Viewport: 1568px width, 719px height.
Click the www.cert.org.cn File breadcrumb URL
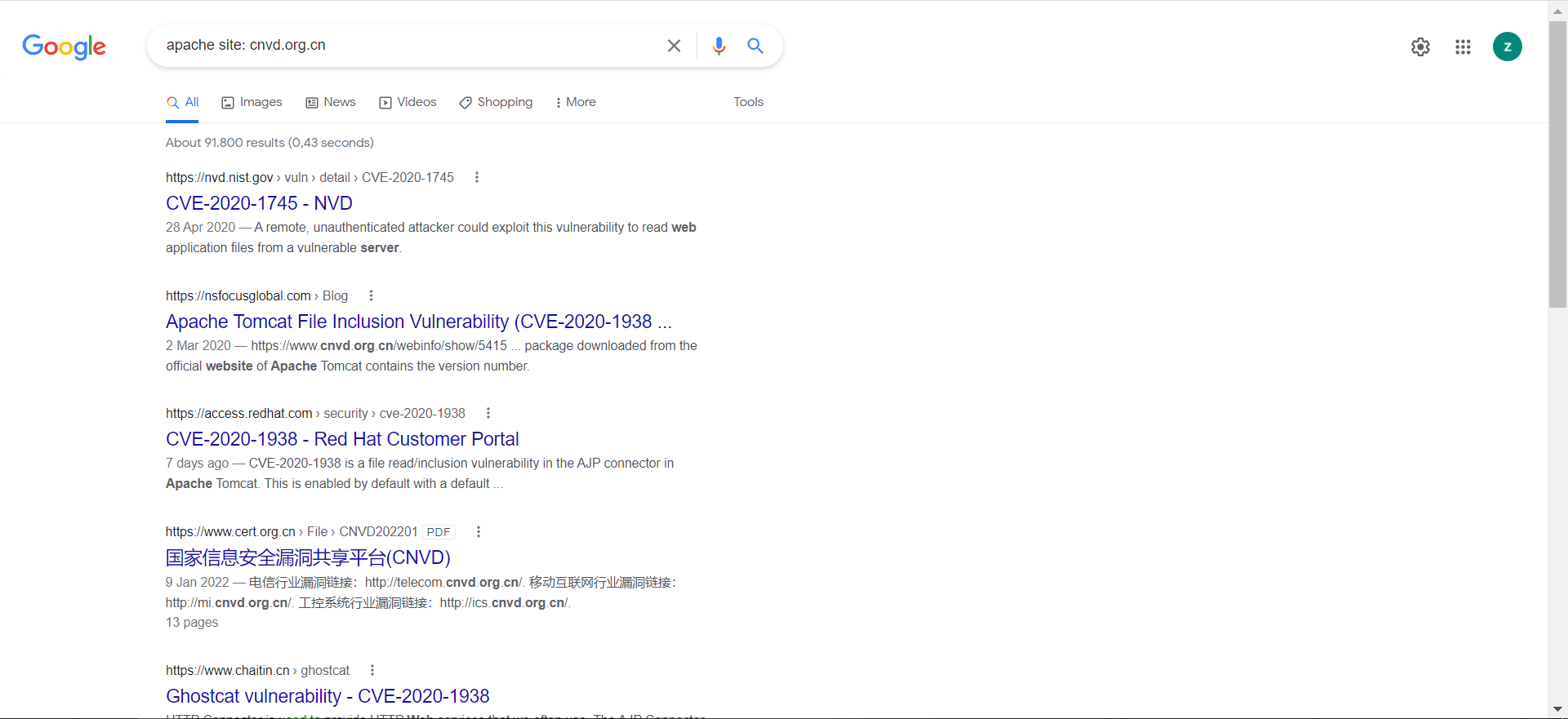pos(292,531)
